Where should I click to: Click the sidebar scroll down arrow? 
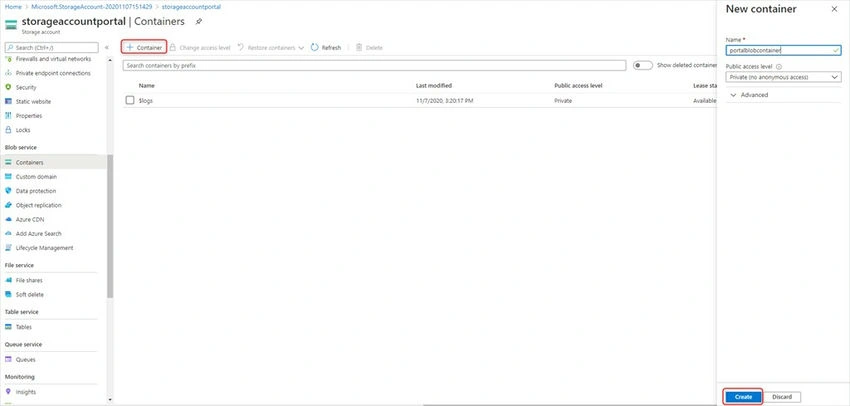click(110, 400)
